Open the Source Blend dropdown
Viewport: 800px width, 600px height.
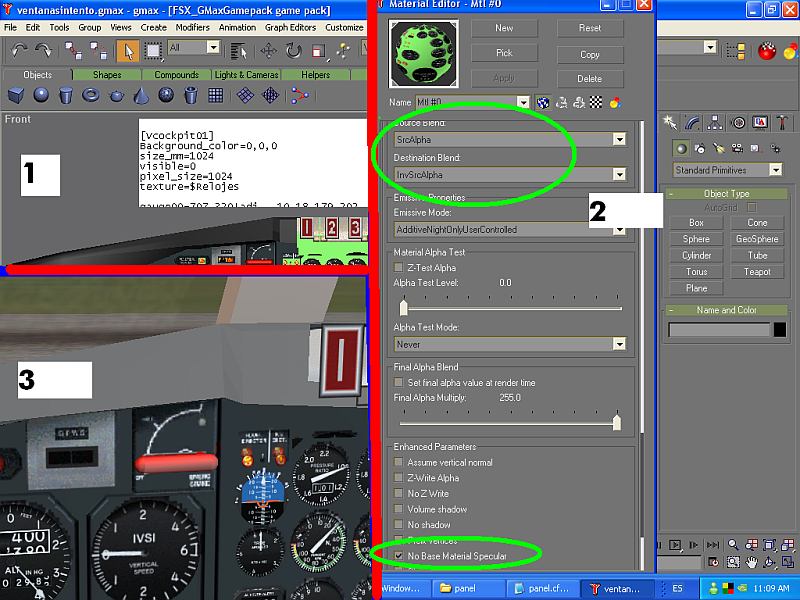click(x=619, y=140)
